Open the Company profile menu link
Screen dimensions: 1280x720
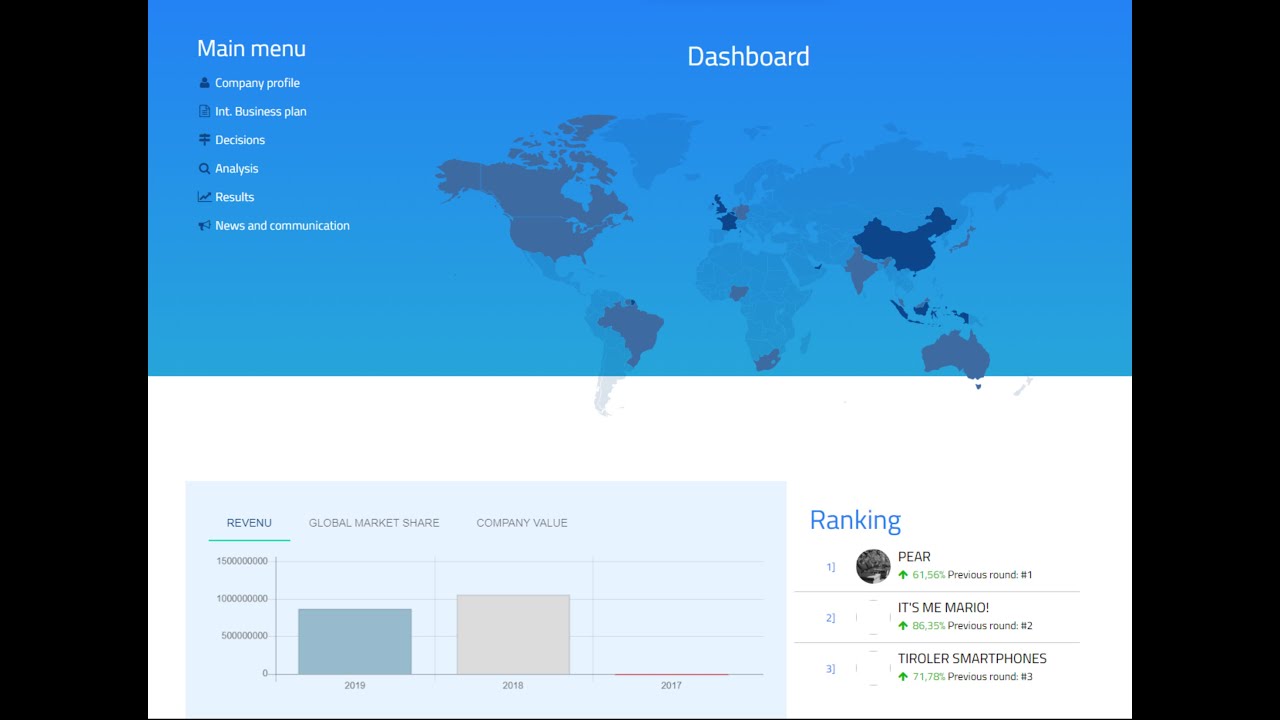click(257, 83)
